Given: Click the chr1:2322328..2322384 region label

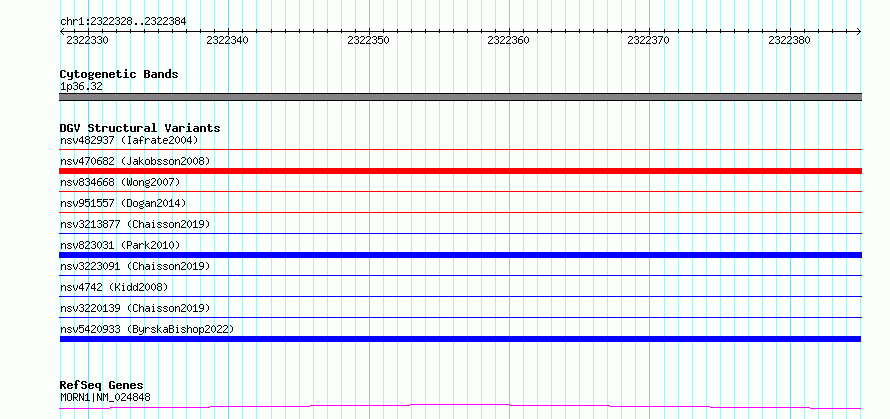Looking at the screenshot, I should pyautogui.click(x=123, y=22).
